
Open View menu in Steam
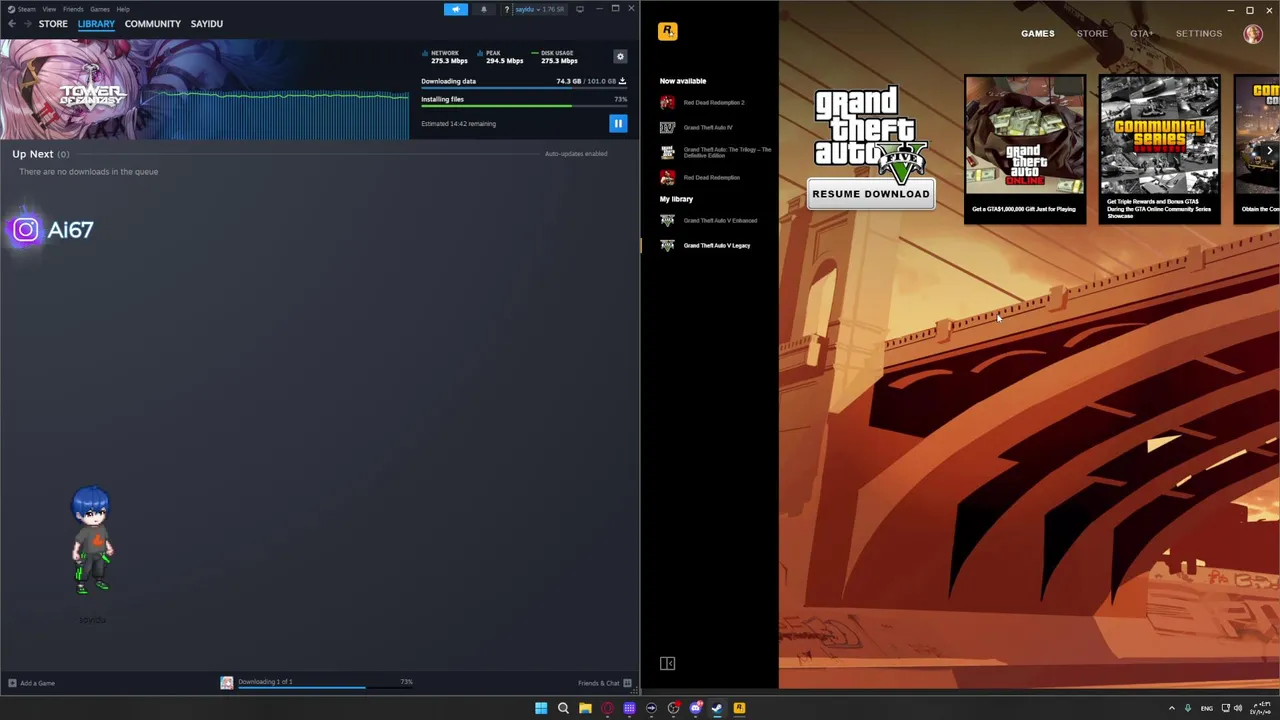49,9
